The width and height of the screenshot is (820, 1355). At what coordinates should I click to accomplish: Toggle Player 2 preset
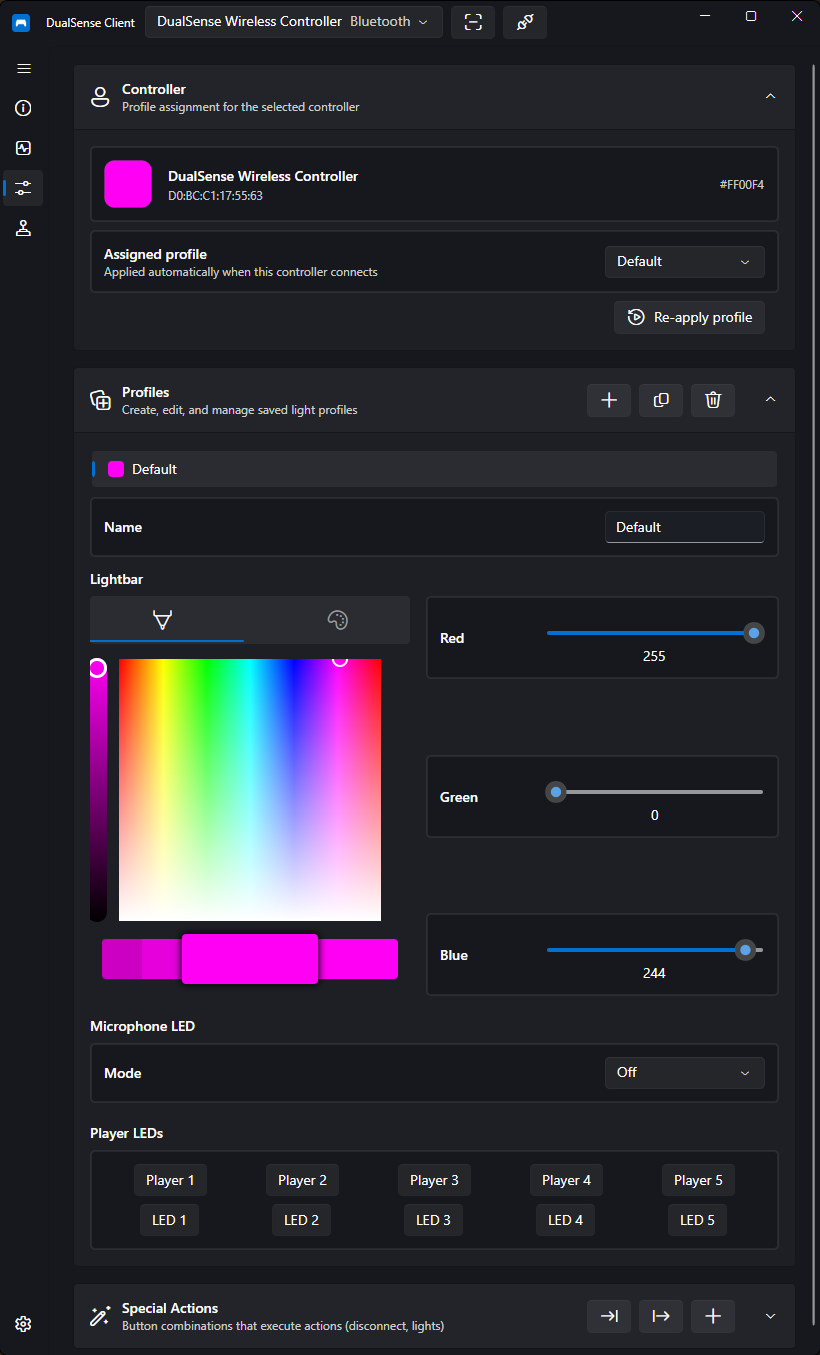click(x=302, y=1180)
